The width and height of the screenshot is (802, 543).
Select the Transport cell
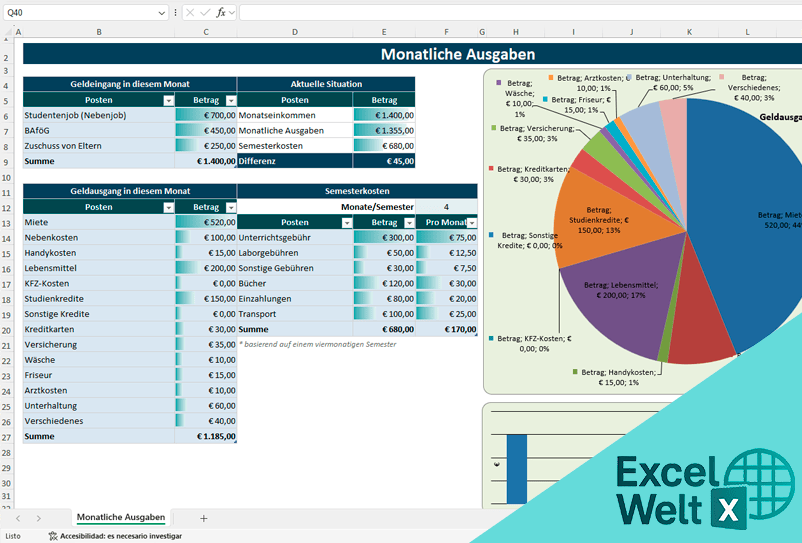[295, 314]
